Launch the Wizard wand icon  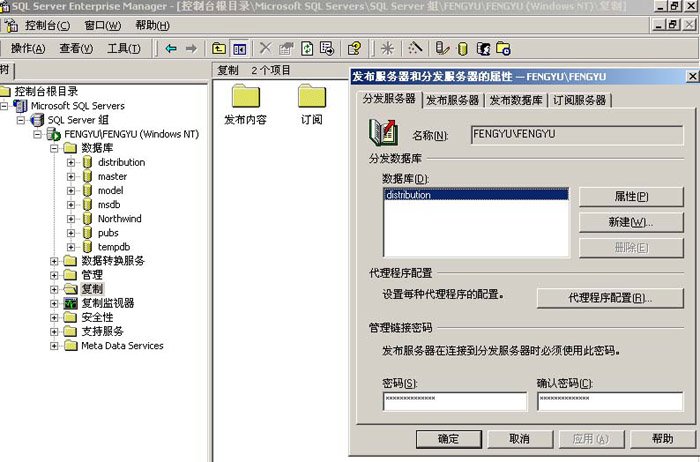[415, 48]
